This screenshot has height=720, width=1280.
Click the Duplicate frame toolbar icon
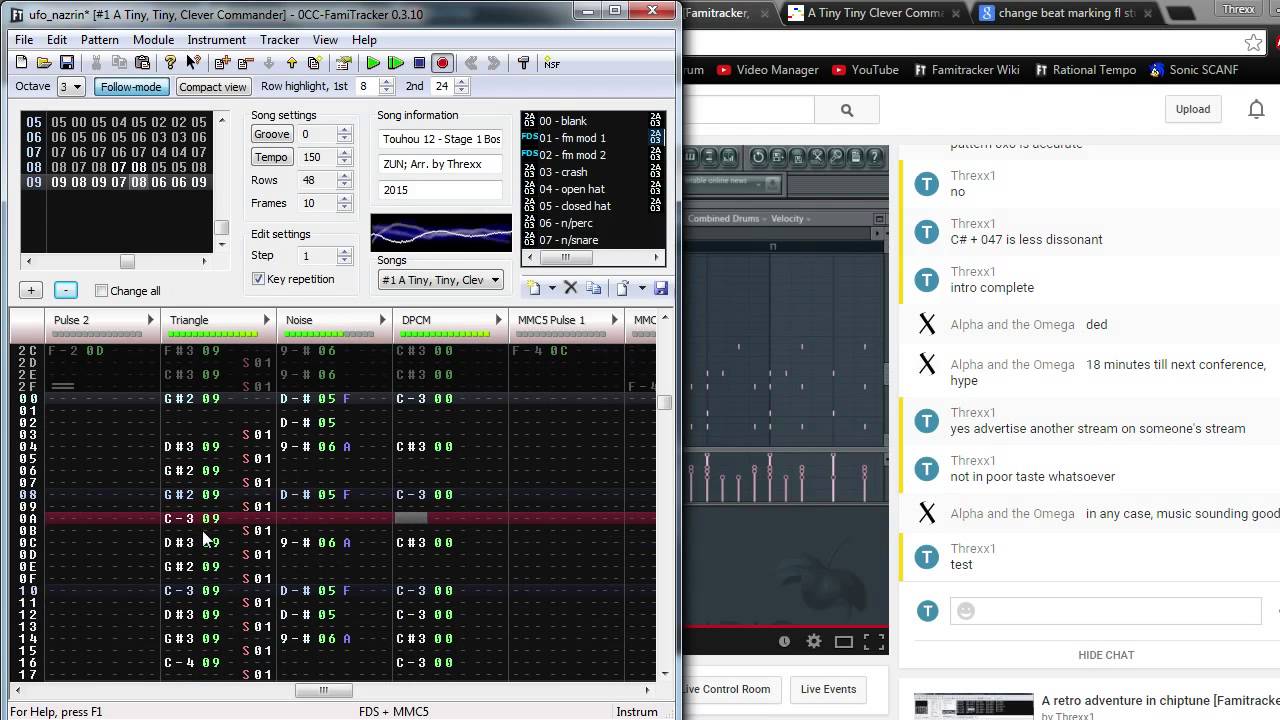(313, 63)
